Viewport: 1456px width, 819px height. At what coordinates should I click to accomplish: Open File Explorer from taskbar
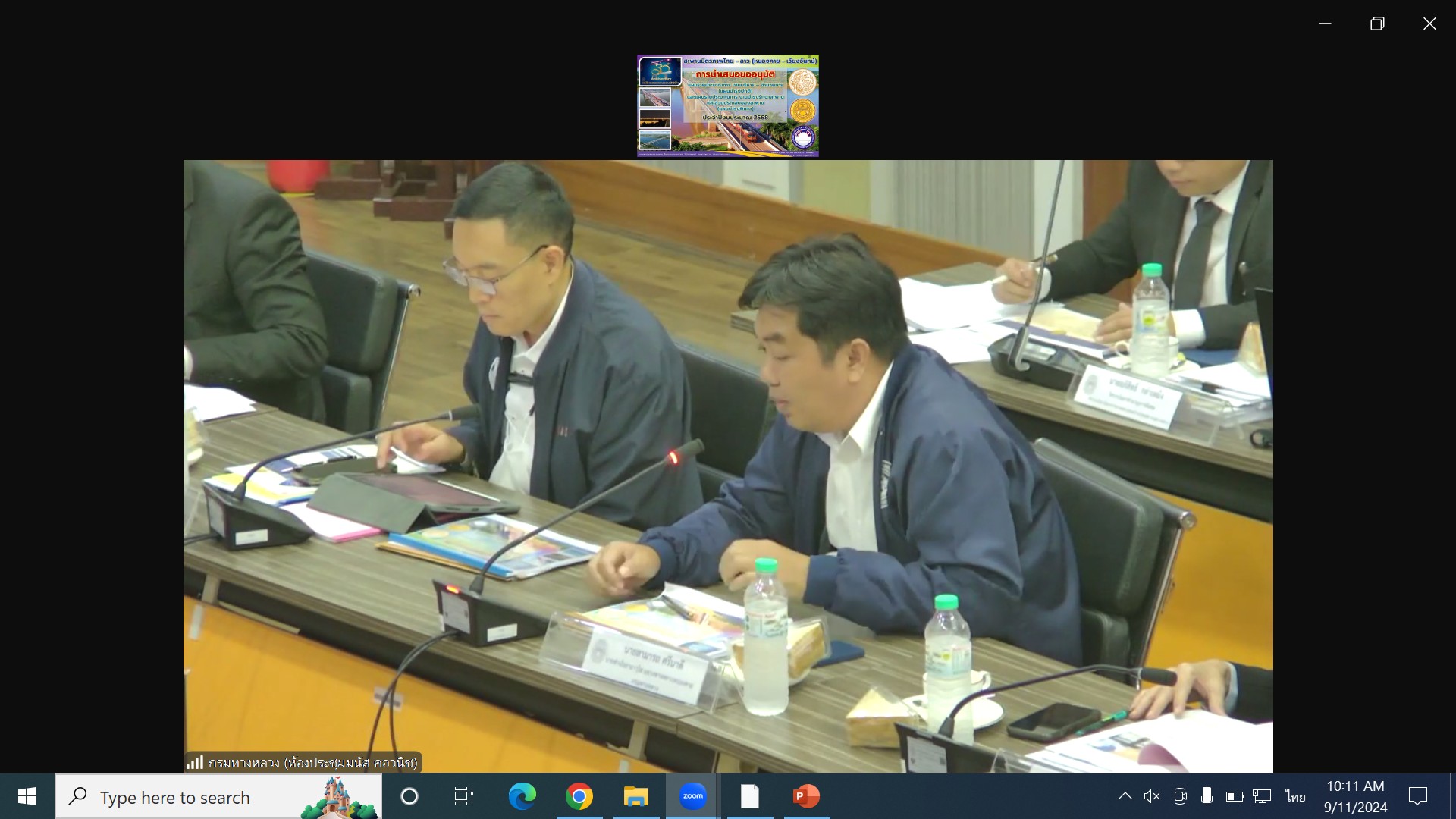pyautogui.click(x=635, y=796)
